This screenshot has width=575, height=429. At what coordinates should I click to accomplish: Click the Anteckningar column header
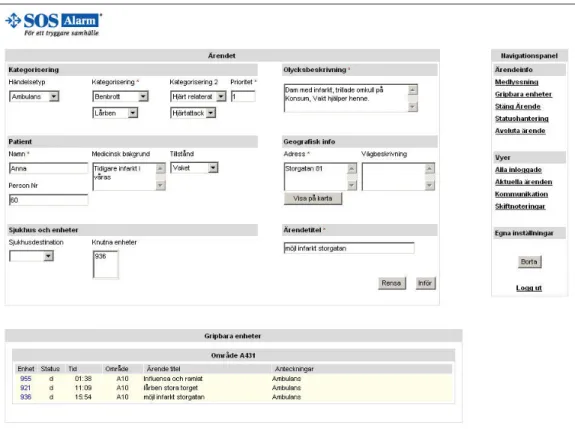click(294, 368)
